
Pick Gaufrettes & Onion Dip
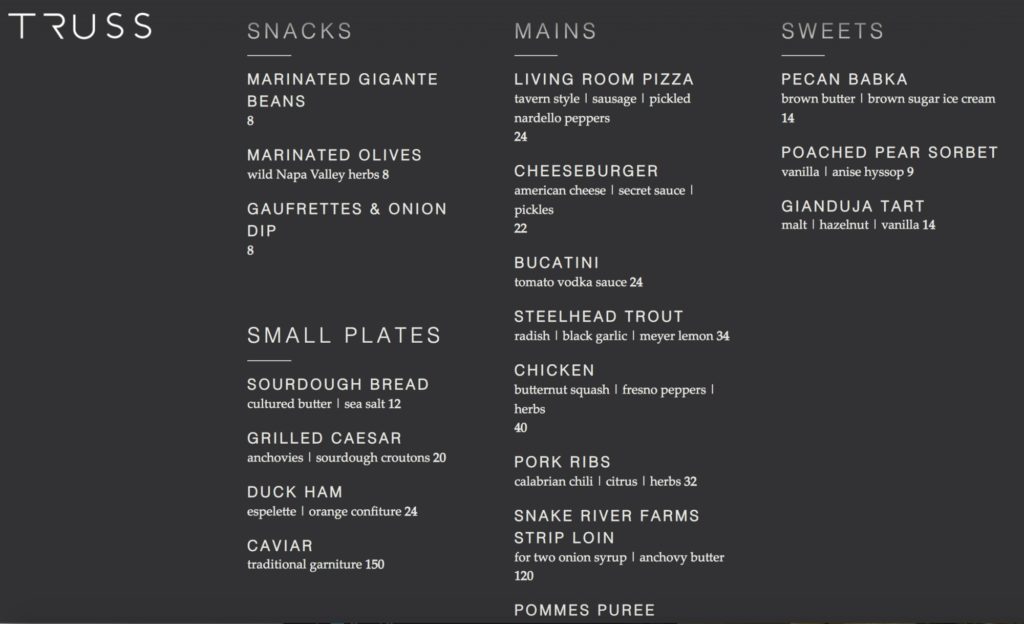(x=347, y=219)
